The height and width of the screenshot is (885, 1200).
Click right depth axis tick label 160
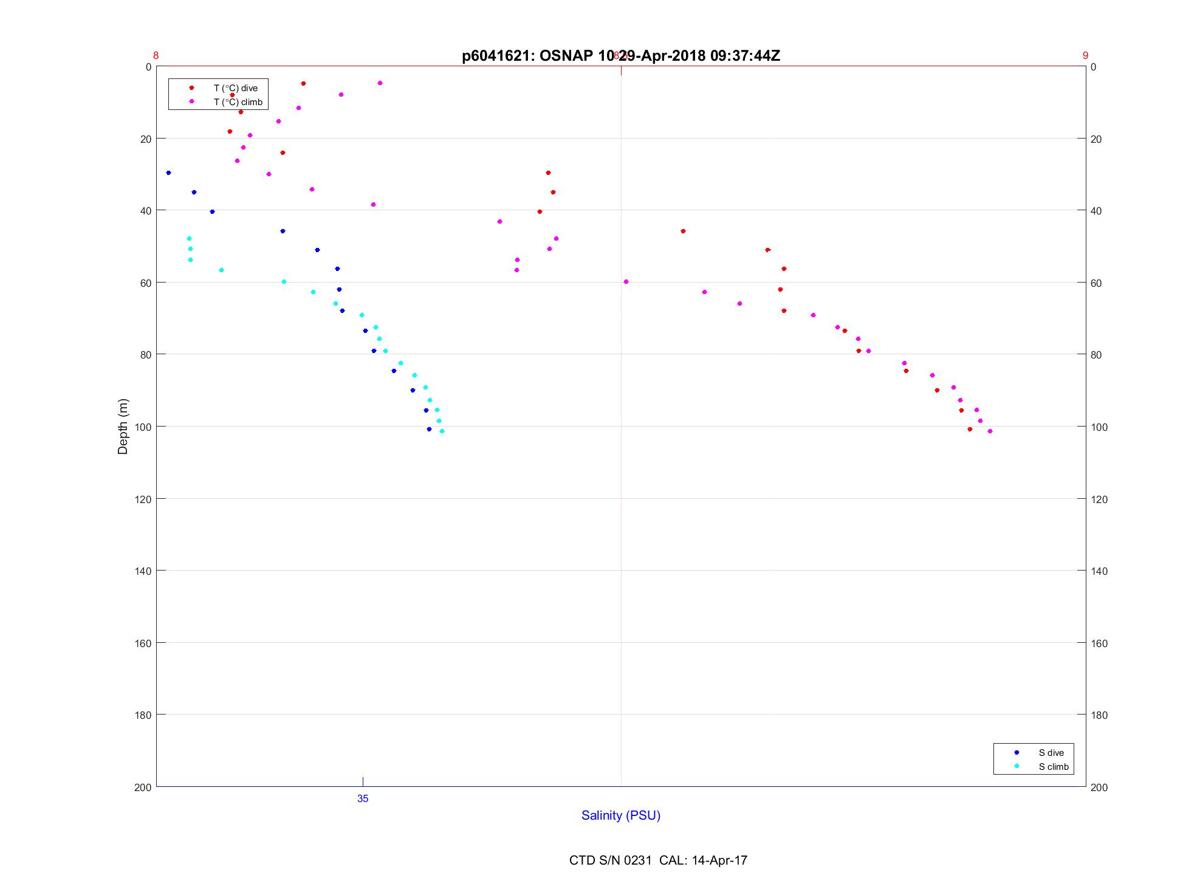1100,643
